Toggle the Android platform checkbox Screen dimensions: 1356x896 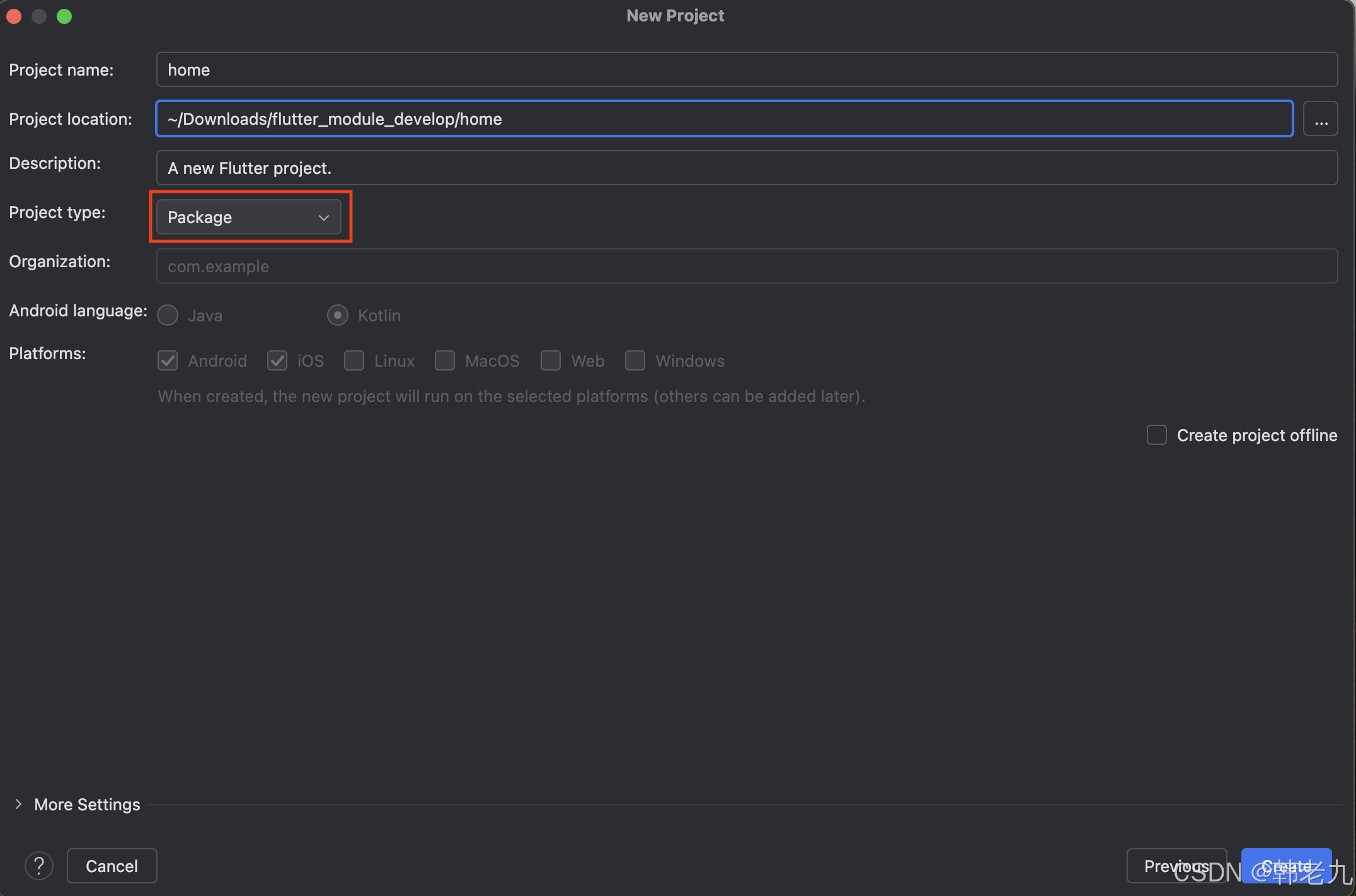168,360
